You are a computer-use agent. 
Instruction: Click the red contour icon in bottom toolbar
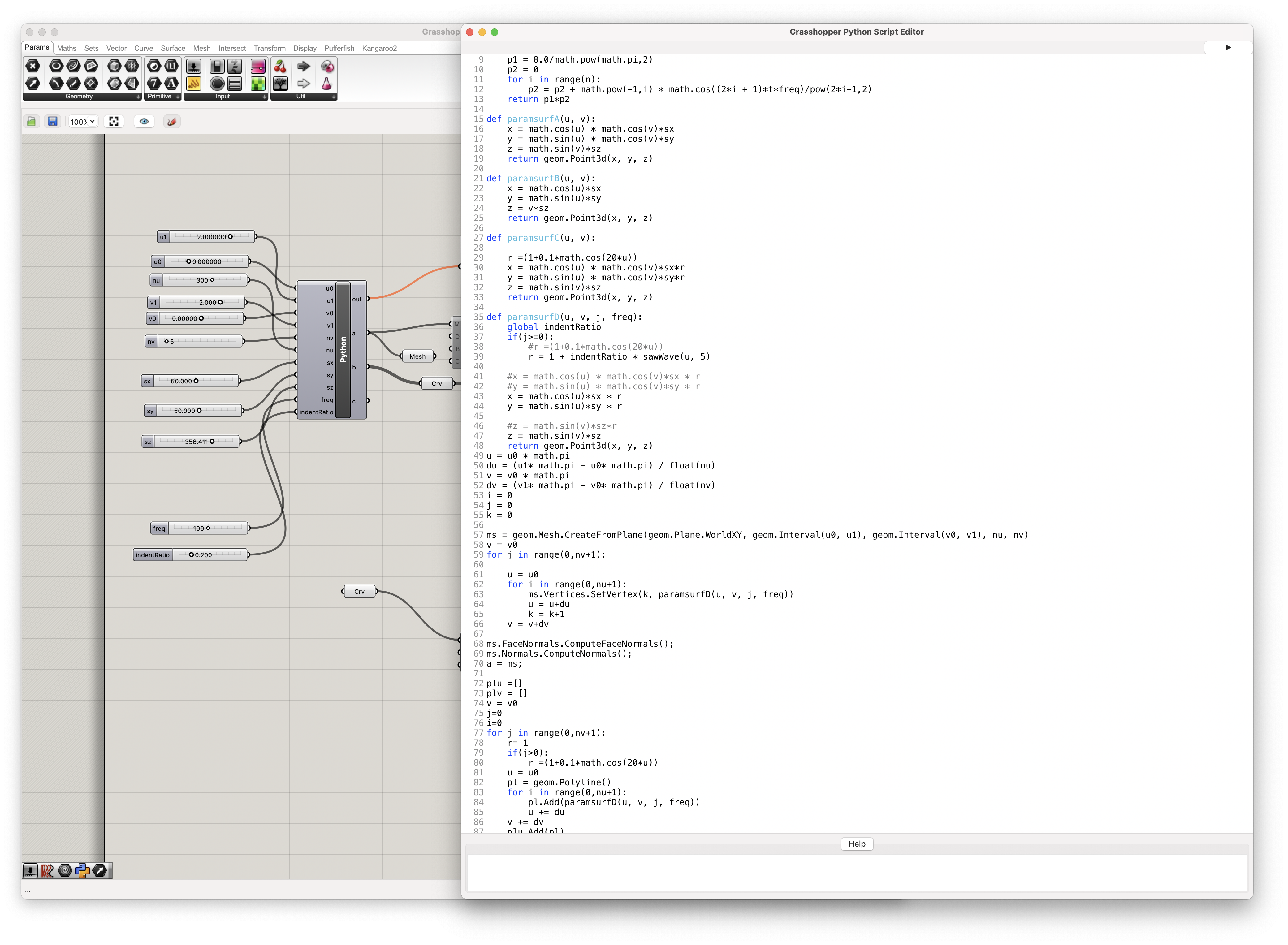pyautogui.click(x=47, y=871)
